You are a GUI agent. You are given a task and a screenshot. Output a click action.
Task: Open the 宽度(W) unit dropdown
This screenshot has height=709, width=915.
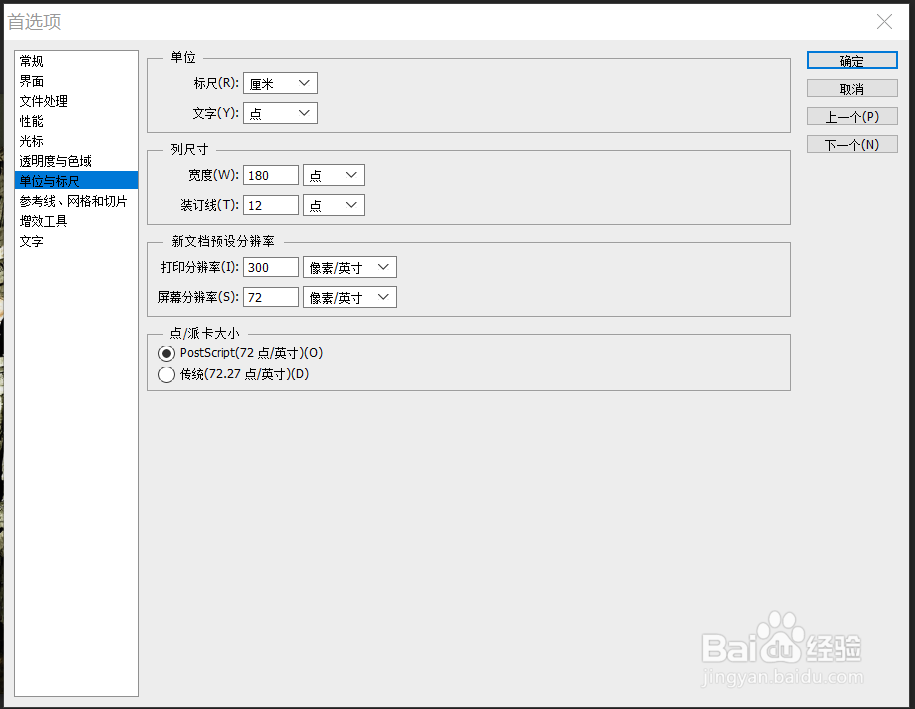[x=334, y=174]
